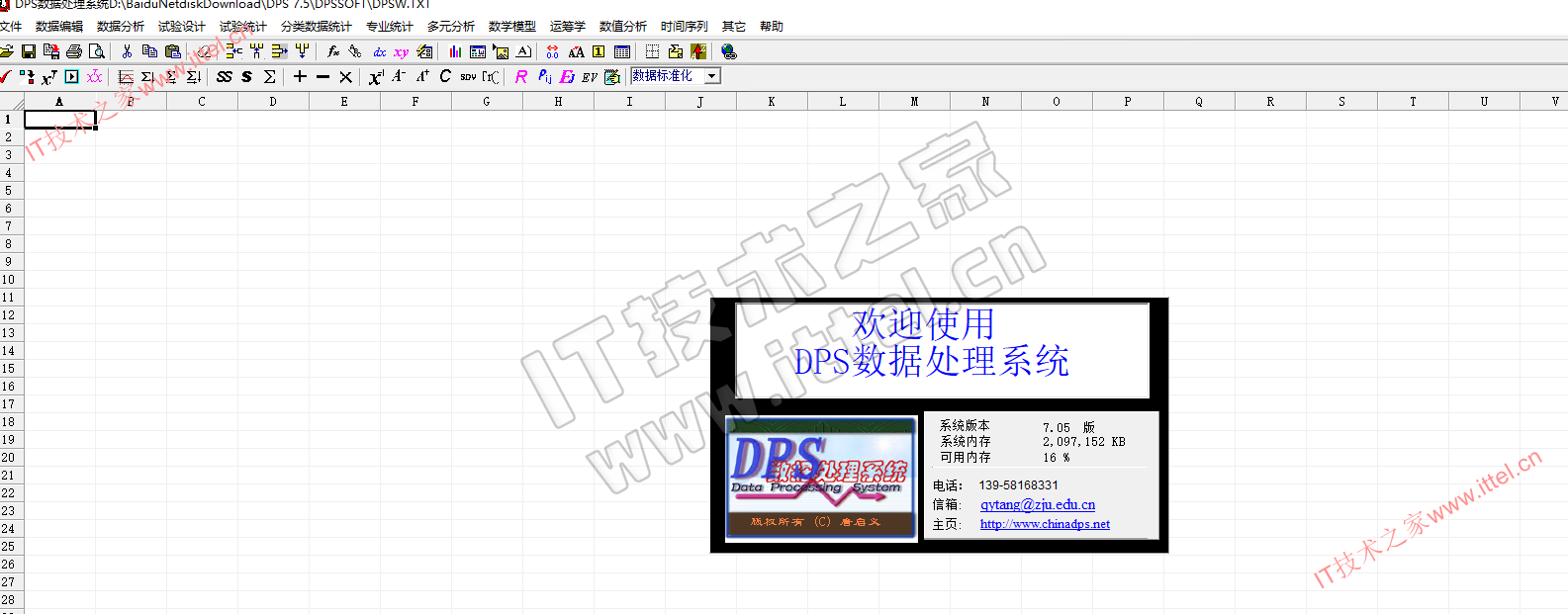Click the blue dx icon
This screenshot has width=1568, height=614.
380,51
